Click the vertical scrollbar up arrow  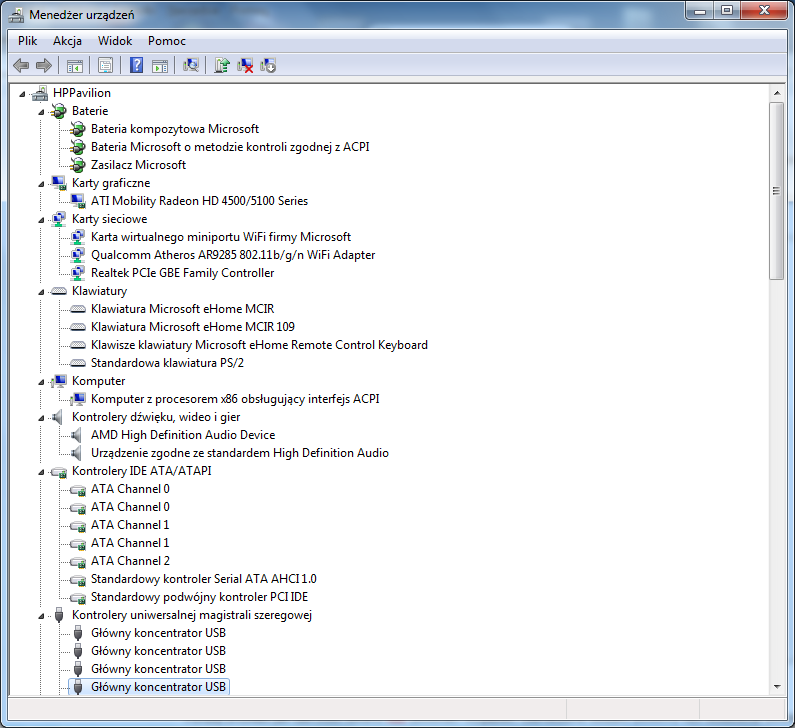[x=777, y=93]
